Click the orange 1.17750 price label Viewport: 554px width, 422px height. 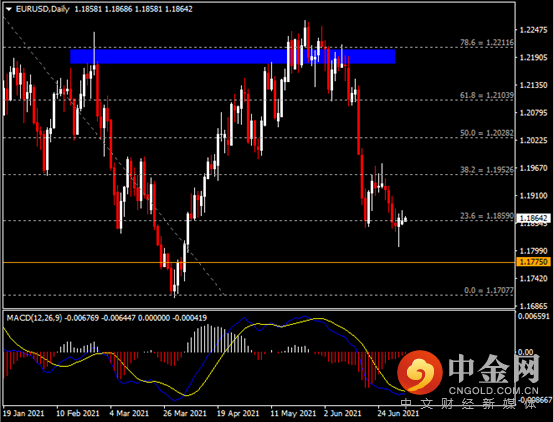click(x=534, y=262)
